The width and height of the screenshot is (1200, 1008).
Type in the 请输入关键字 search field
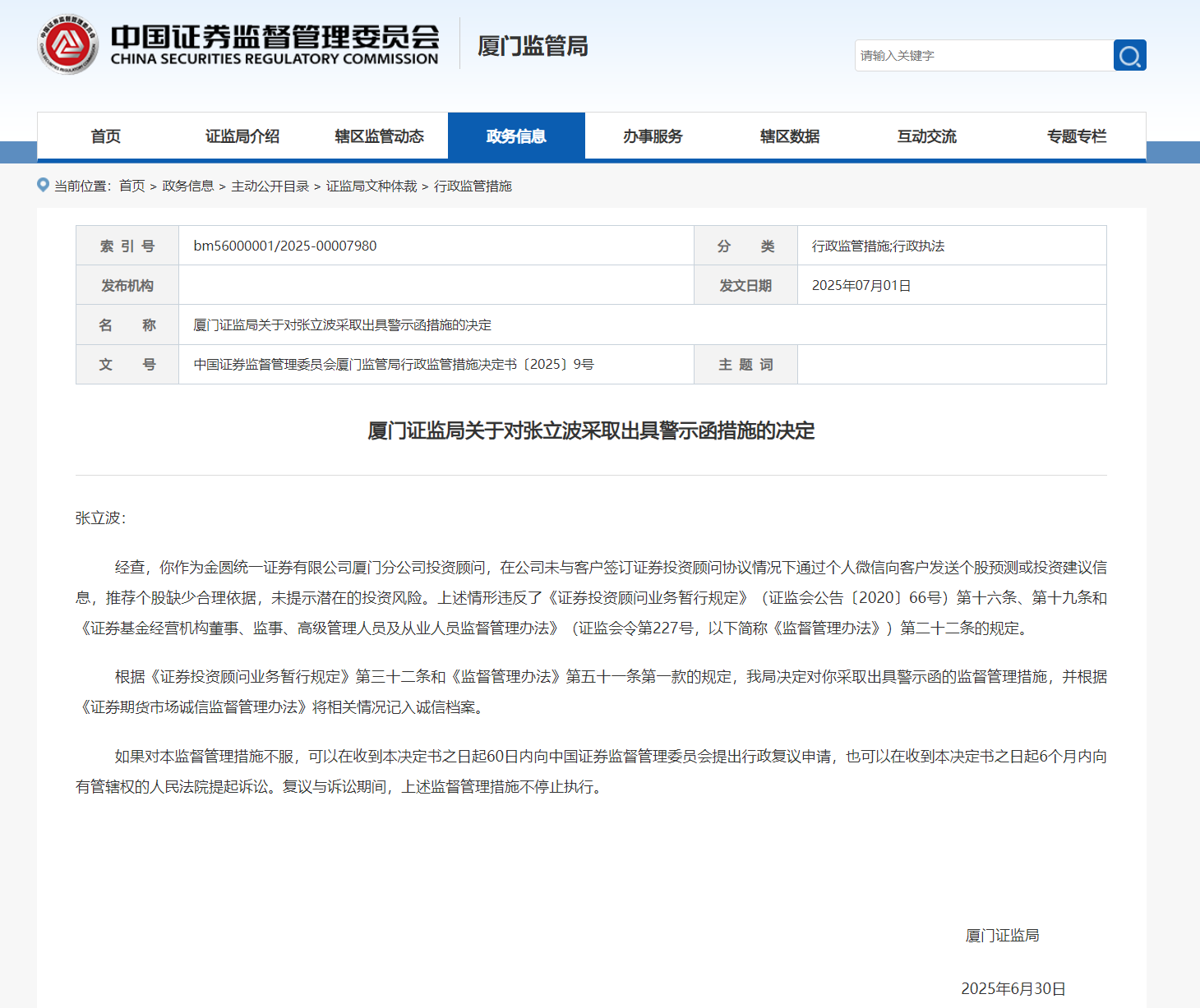pyautogui.click(x=983, y=55)
